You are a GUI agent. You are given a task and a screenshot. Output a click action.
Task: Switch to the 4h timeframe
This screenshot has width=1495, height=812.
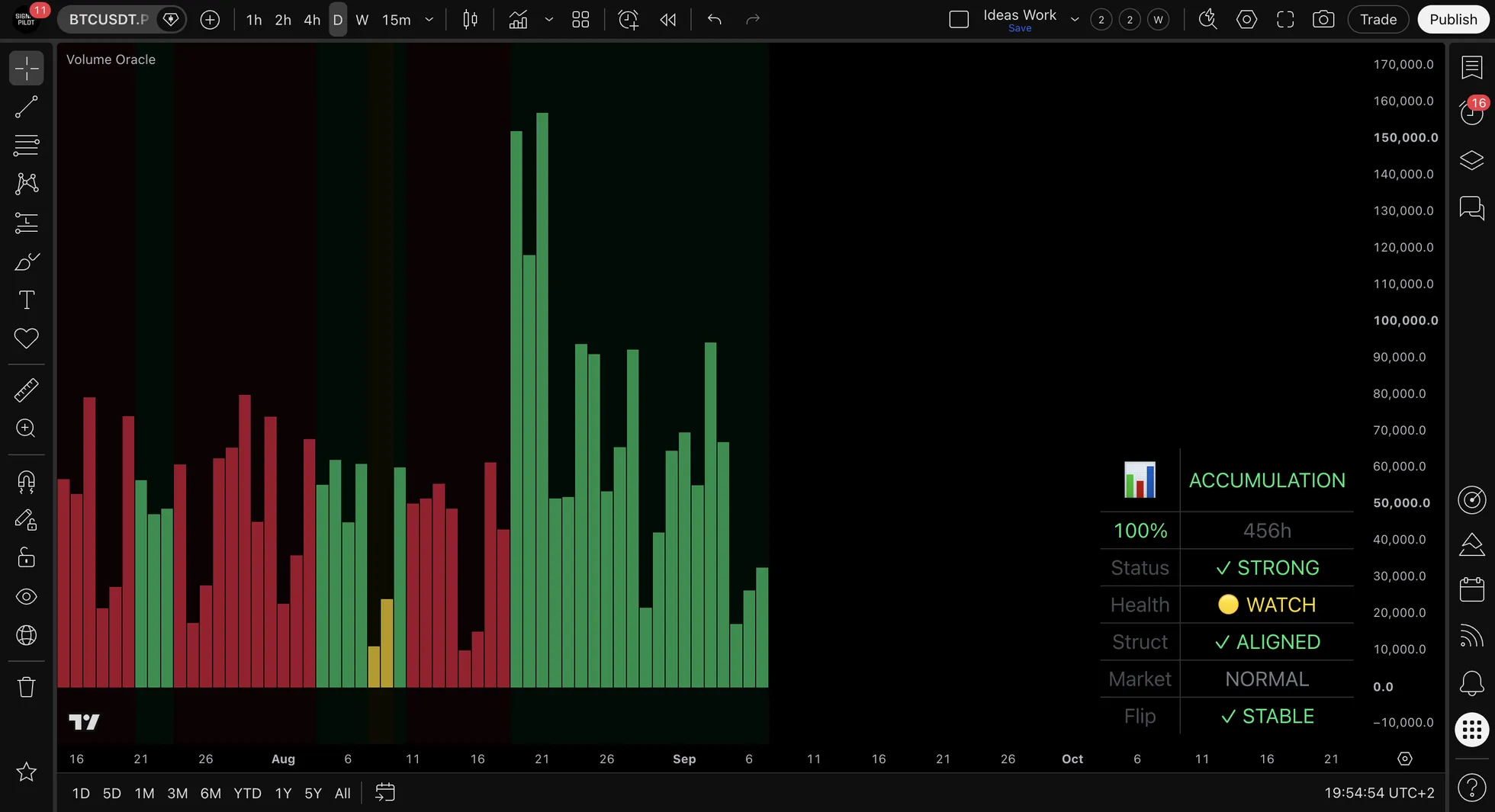312,20
